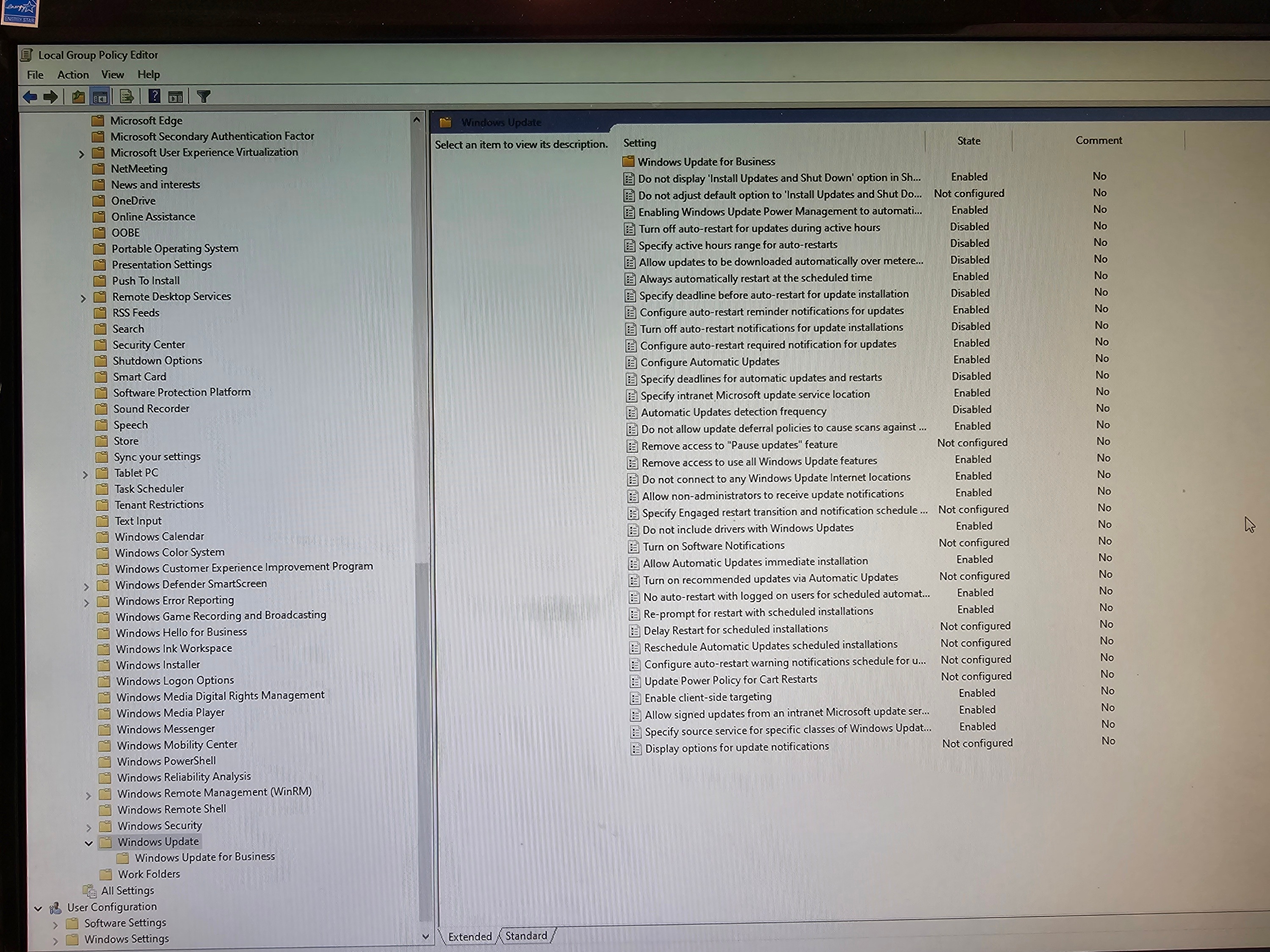Click the Back arrow toolbar icon
1270x952 pixels.
click(30, 97)
